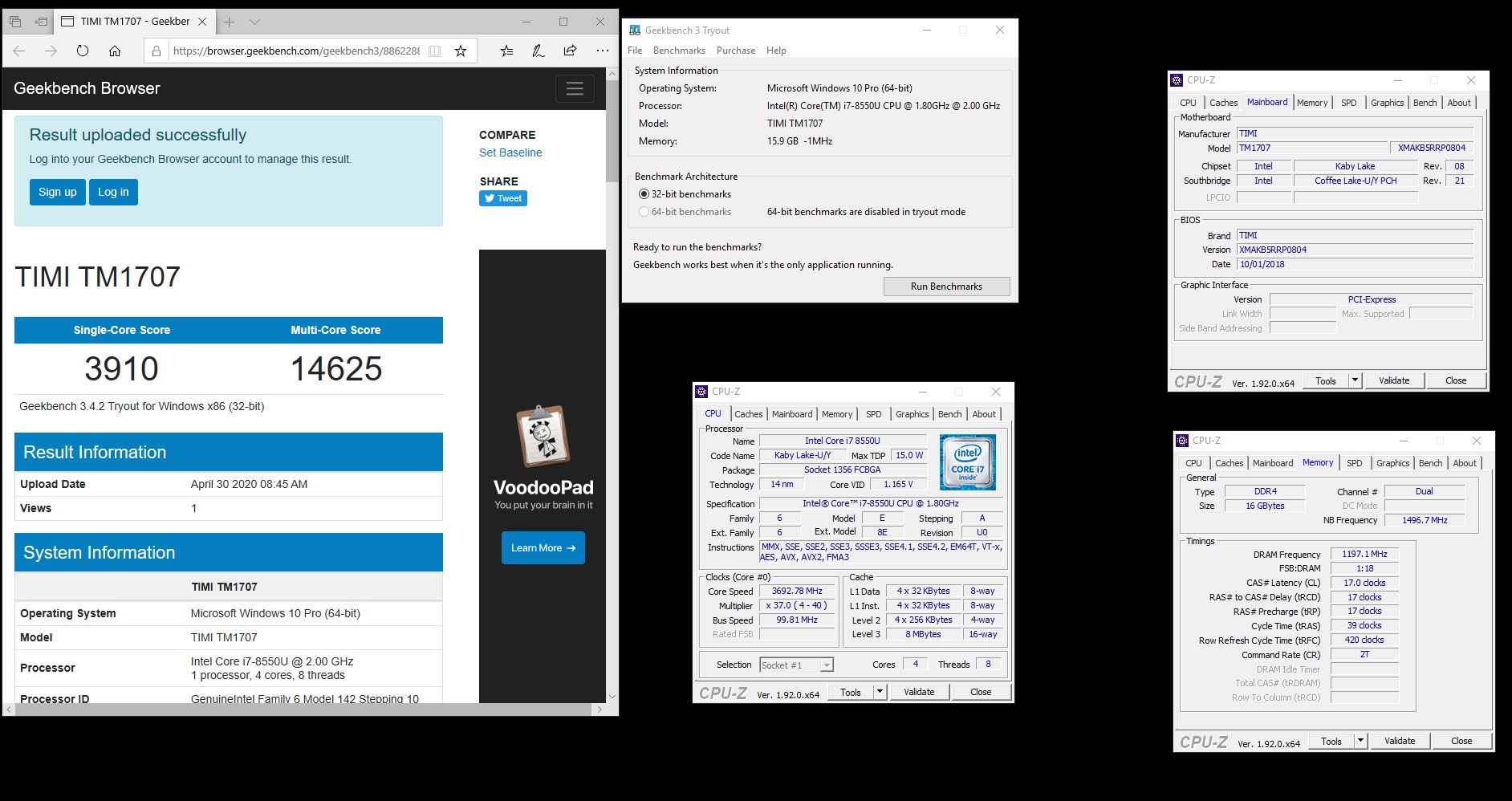Click the Sign up button
The width and height of the screenshot is (1512, 801).
coord(58,192)
